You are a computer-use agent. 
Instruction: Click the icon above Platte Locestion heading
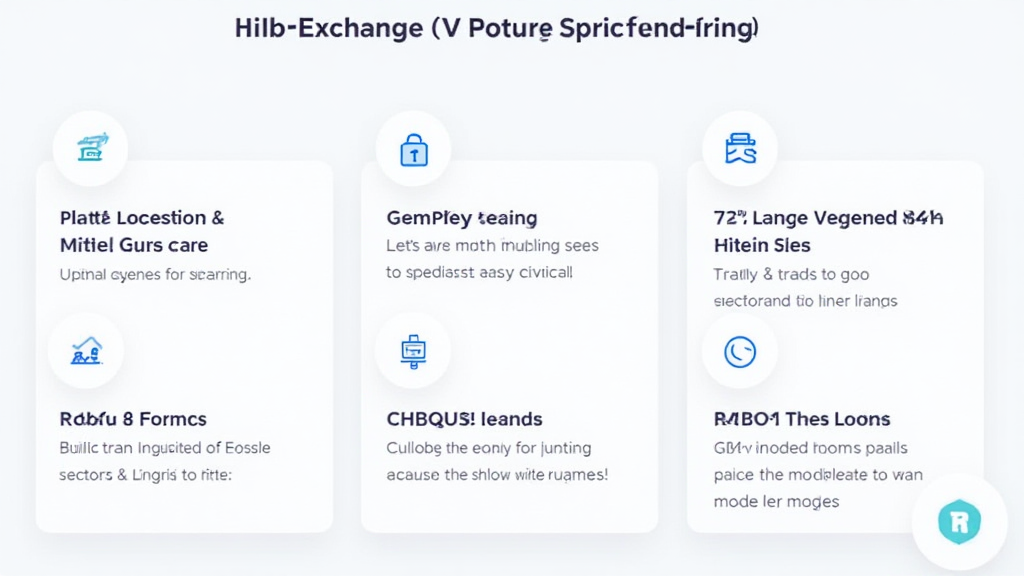(90, 149)
